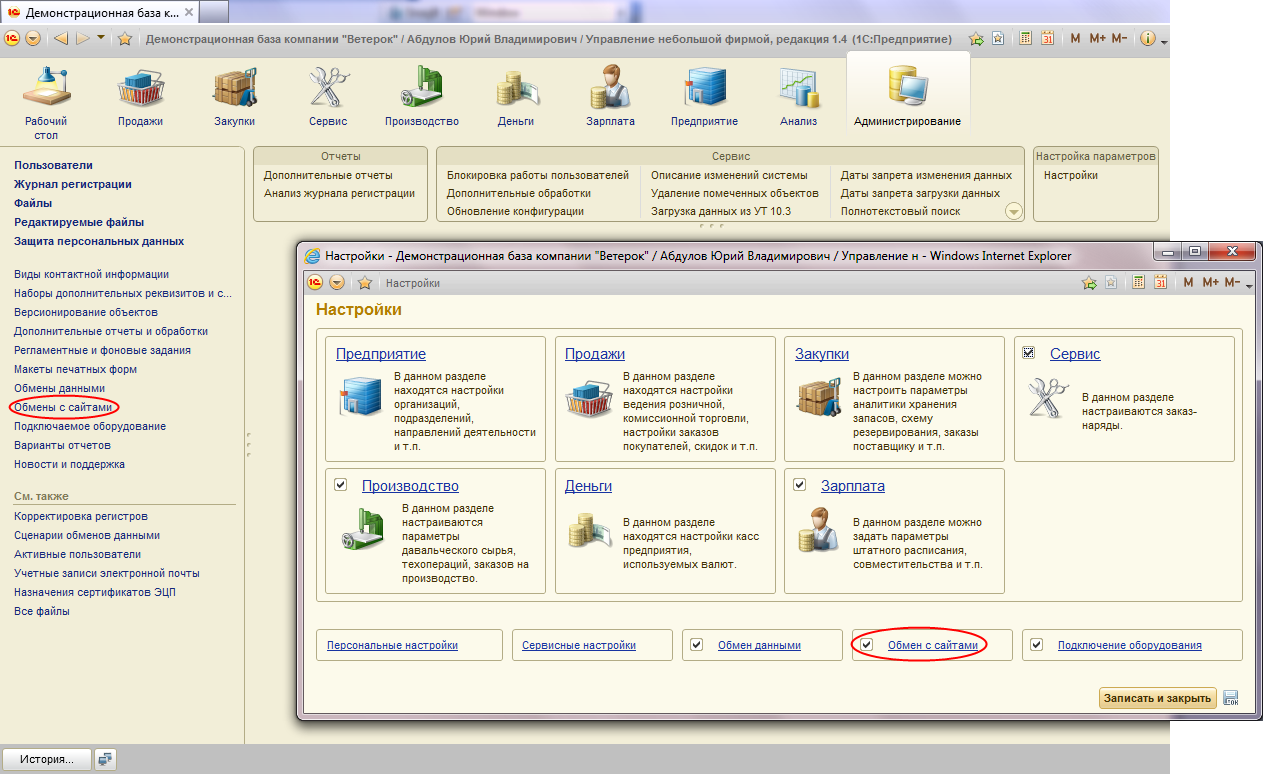This screenshot has height=774, width=1263.
Task: Open the main menu dropdown next to 1C logo
Action: [x=33, y=39]
